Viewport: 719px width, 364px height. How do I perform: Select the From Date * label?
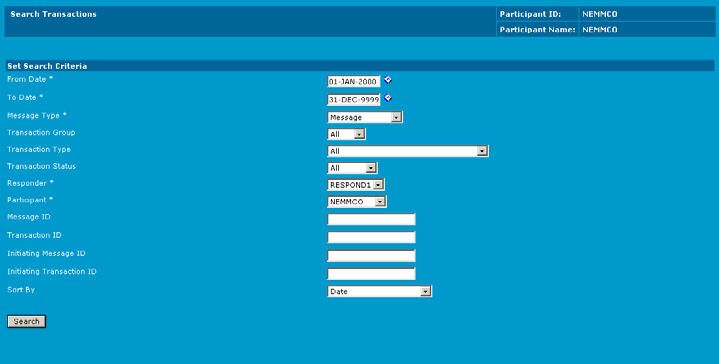click(30, 79)
